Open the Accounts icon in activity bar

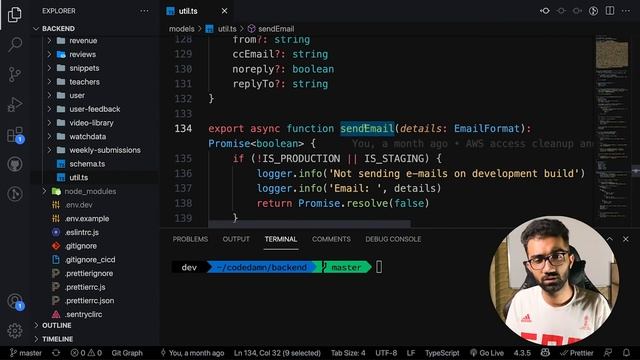click(x=16, y=302)
